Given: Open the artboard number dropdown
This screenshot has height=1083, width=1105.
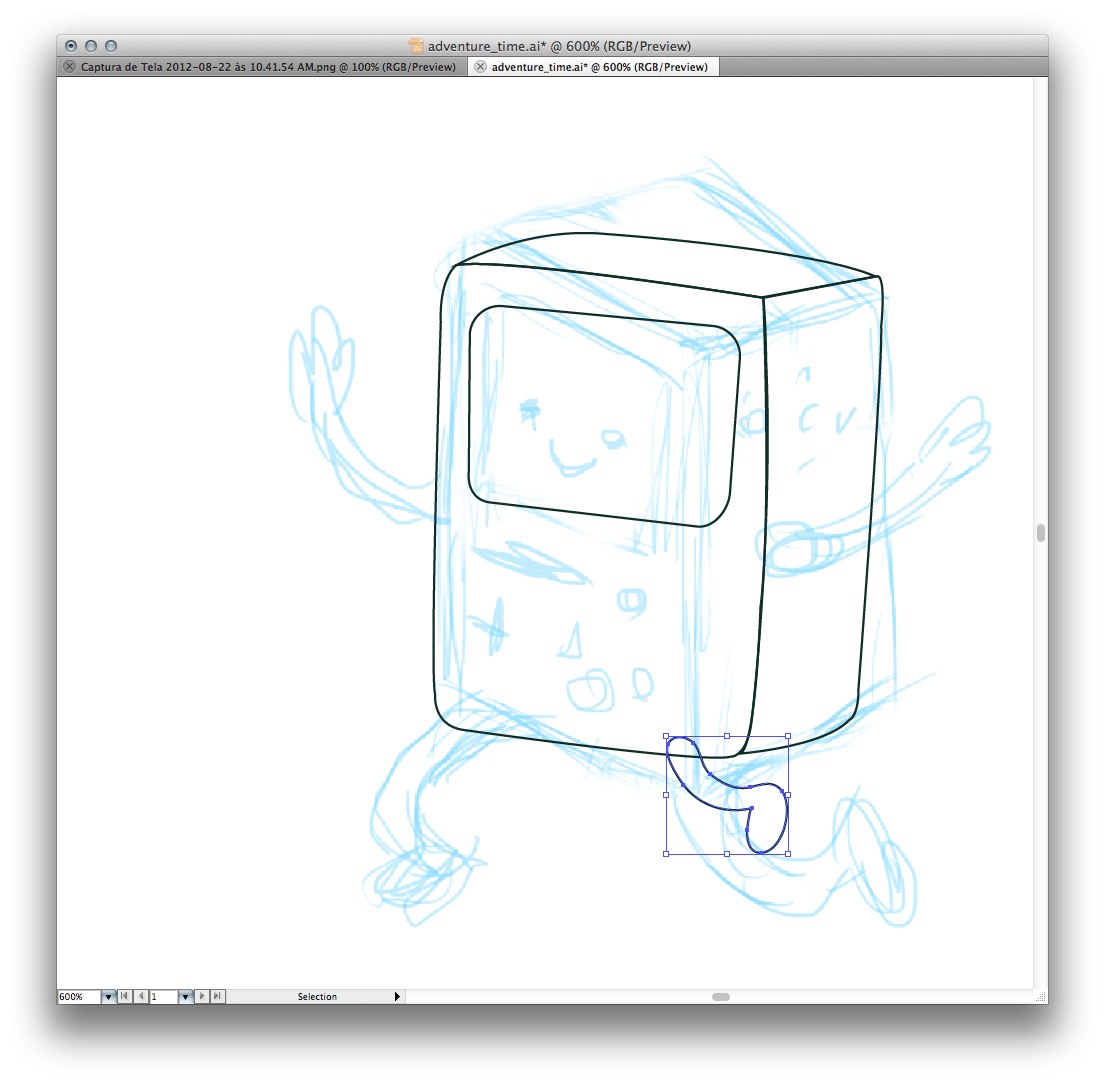Looking at the screenshot, I should [185, 996].
